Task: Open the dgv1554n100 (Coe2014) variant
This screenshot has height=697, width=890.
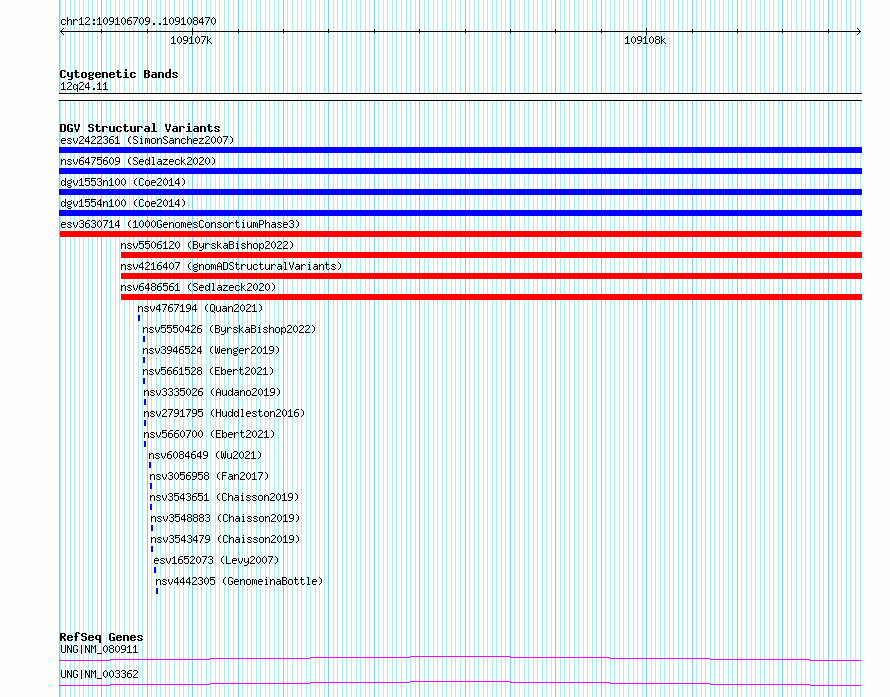Action: point(123,203)
